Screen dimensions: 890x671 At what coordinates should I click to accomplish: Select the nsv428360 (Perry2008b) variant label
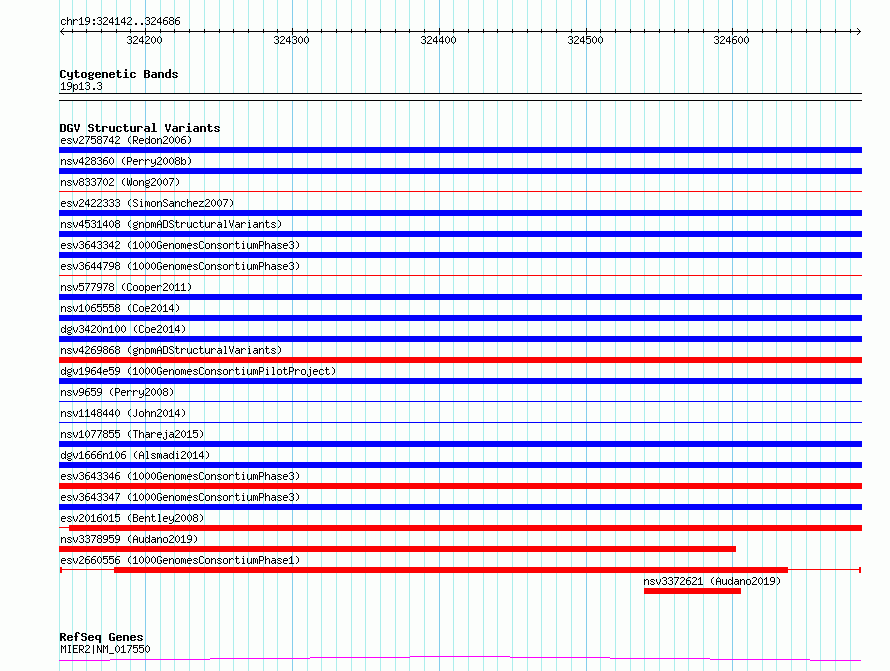[126, 161]
